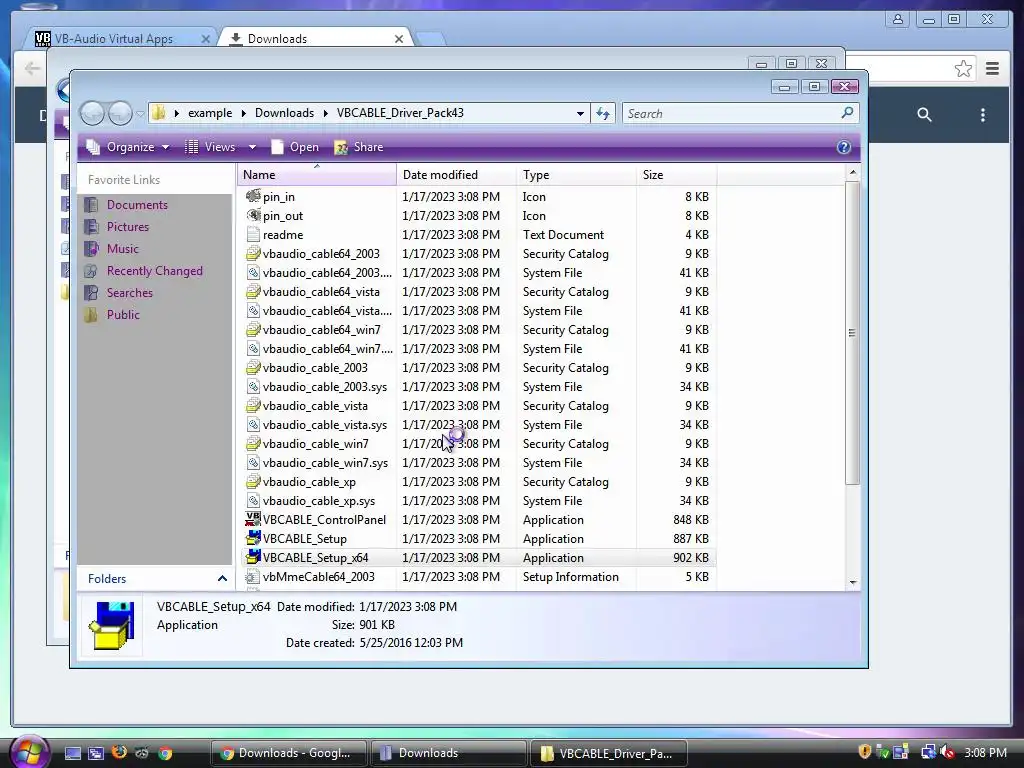Screen dimensions: 1024x768
Task: Click the Open toolbar button
Action: tap(295, 147)
